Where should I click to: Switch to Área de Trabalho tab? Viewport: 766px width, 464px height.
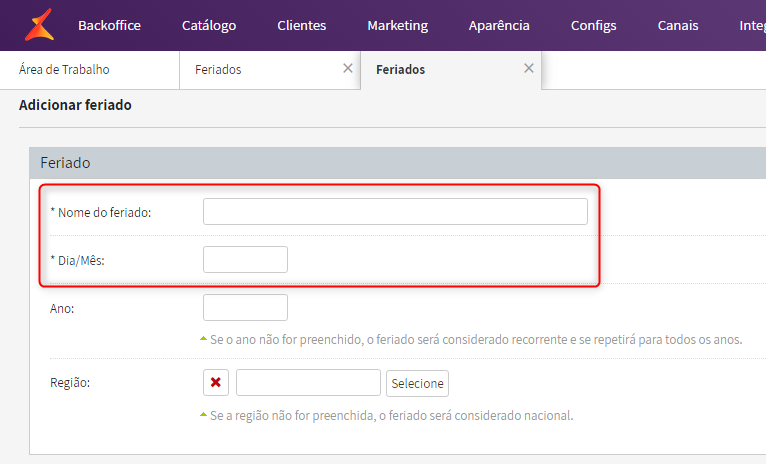pos(89,70)
